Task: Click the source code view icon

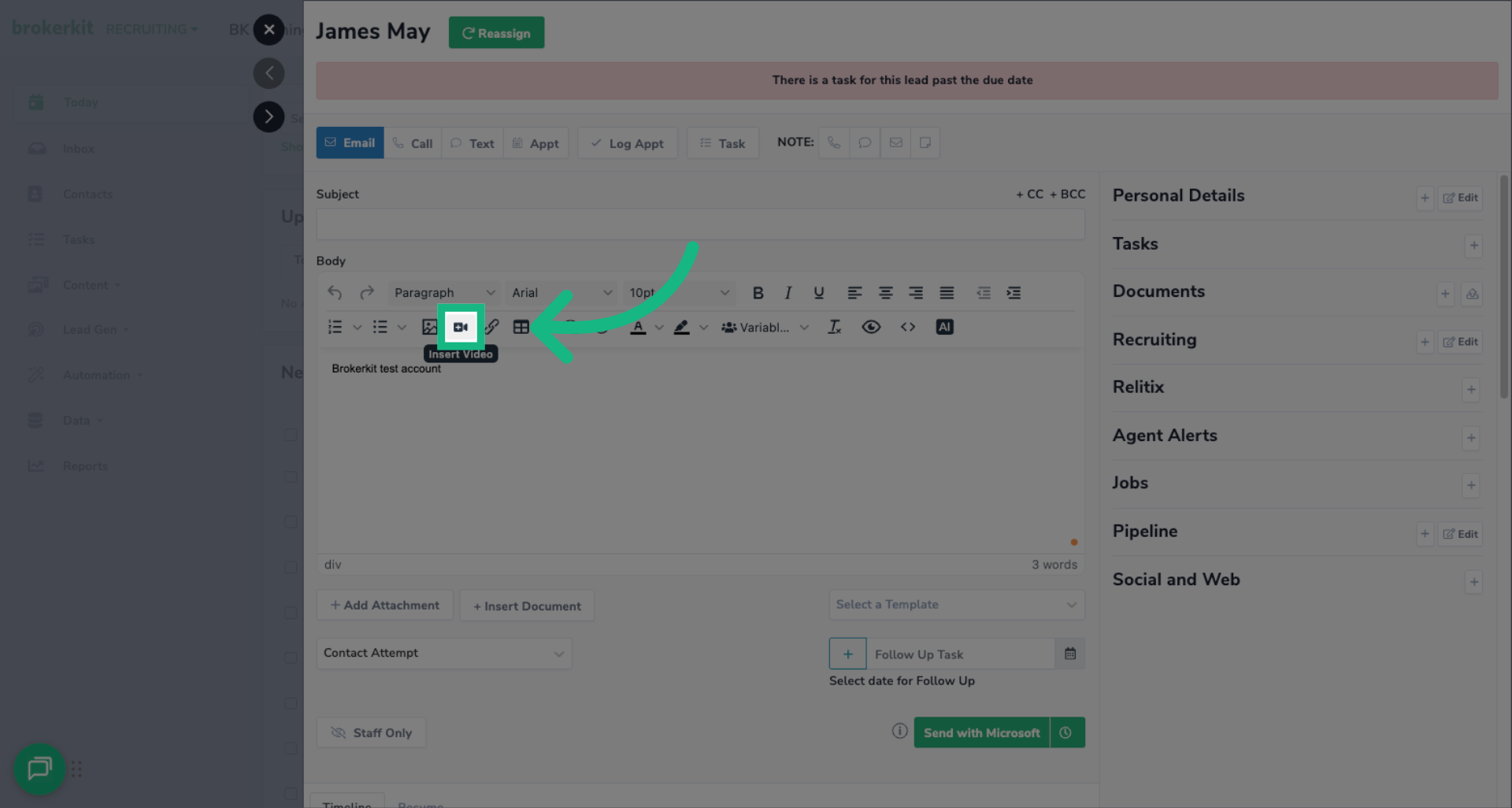Action: click(907, 326)
